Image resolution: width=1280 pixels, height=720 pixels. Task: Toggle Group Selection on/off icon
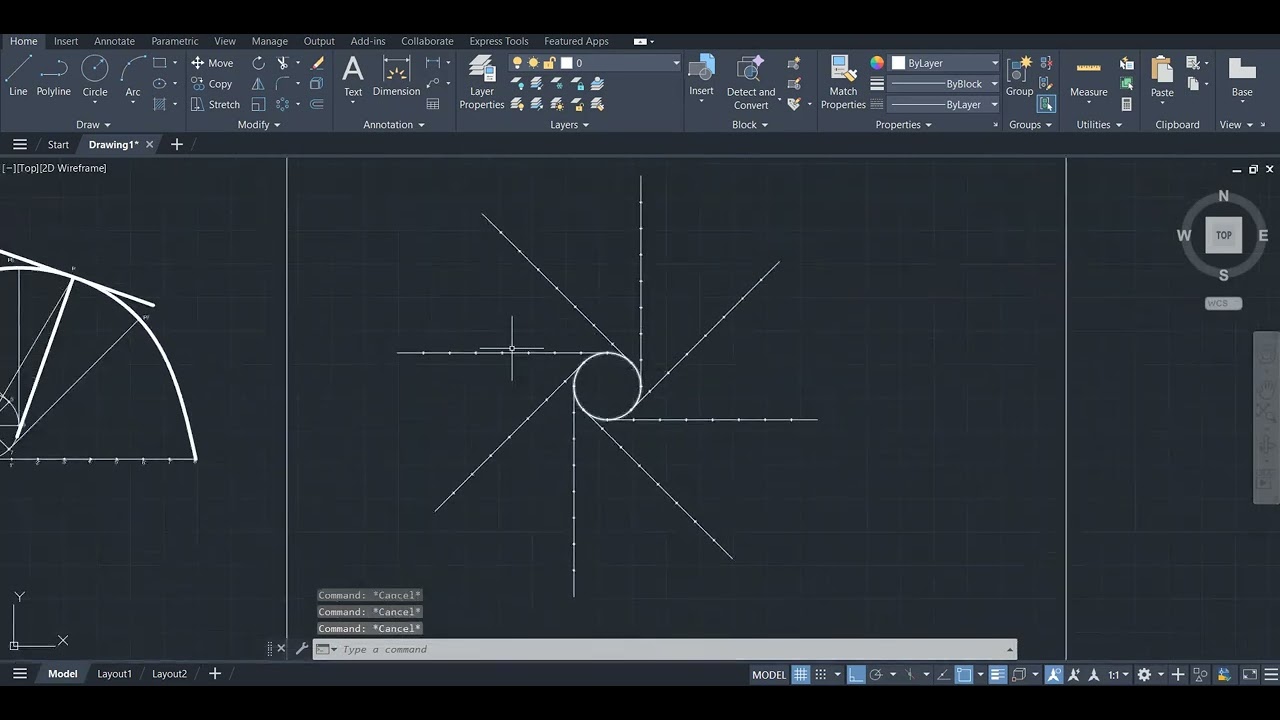point(1045,104)
